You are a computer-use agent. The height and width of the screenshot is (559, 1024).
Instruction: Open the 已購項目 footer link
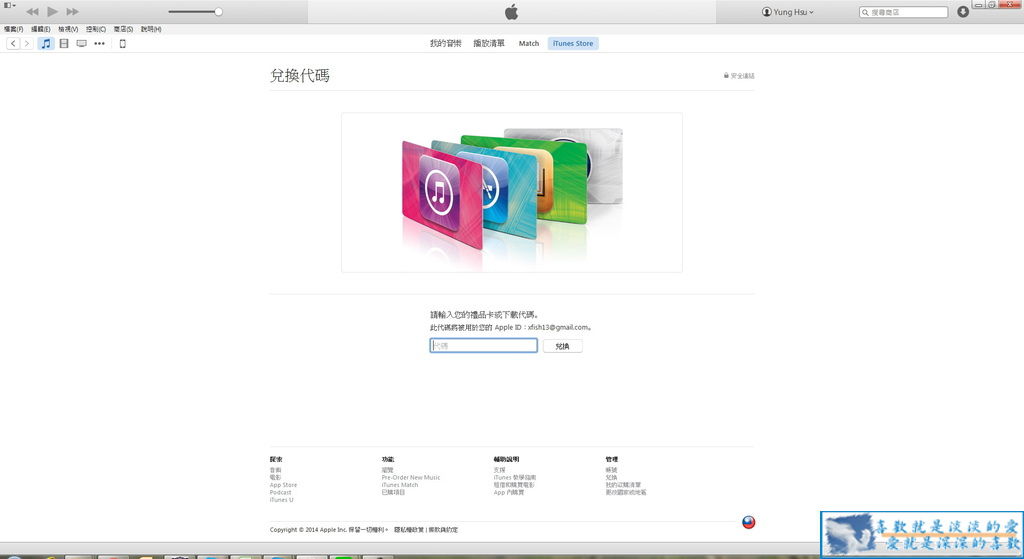point(394,492)
